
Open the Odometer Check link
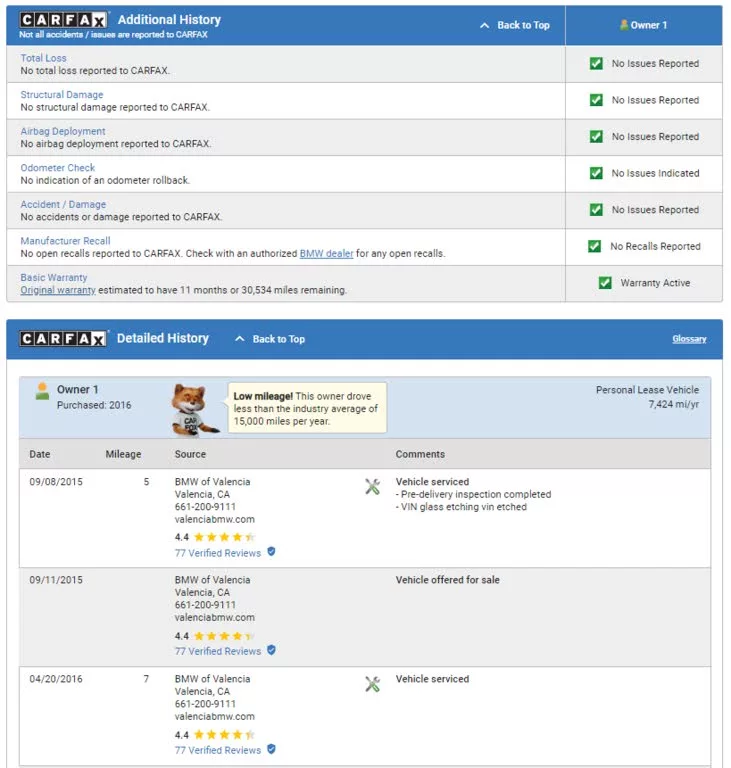tap(57, 168)
